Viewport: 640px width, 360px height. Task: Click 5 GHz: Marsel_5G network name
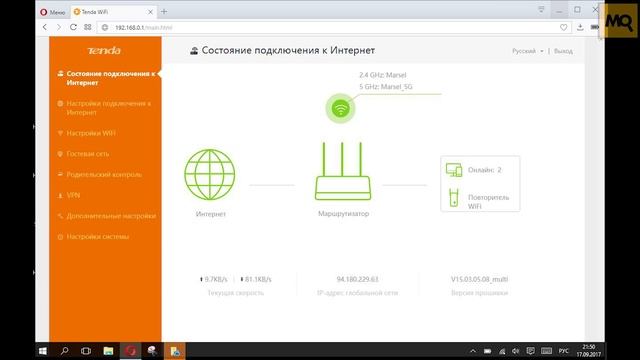tap(386, 87)
